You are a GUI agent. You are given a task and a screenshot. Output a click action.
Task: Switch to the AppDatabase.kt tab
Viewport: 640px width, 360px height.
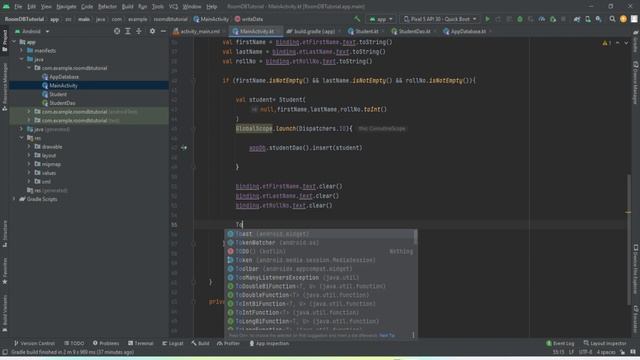468,31
